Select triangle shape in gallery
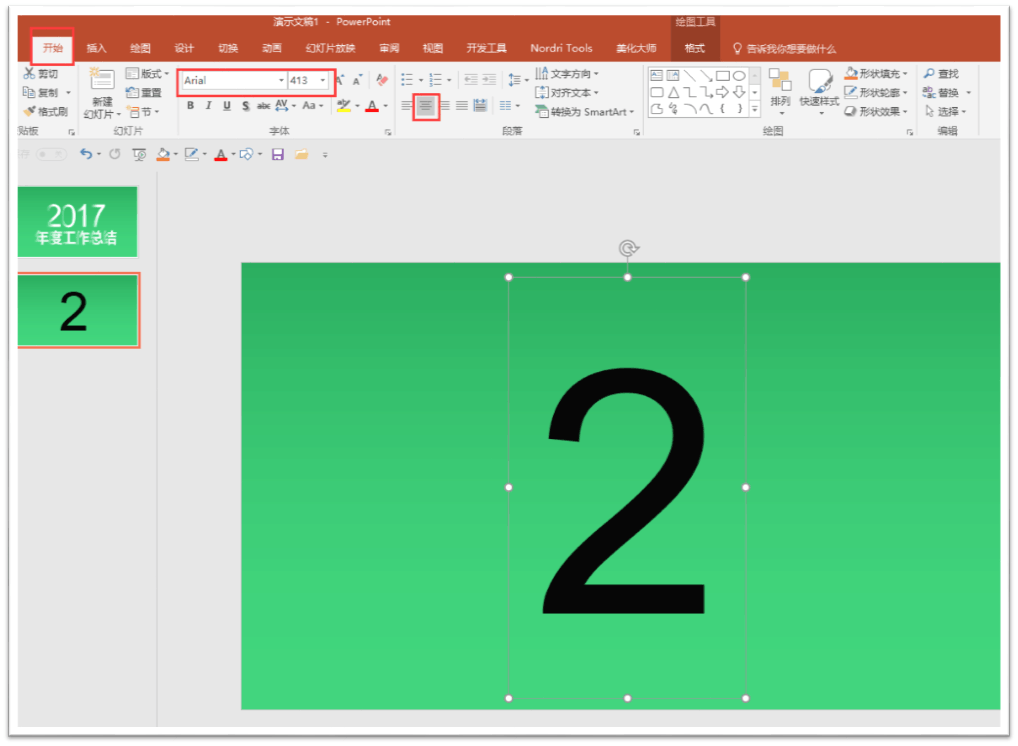 (673, 93)
